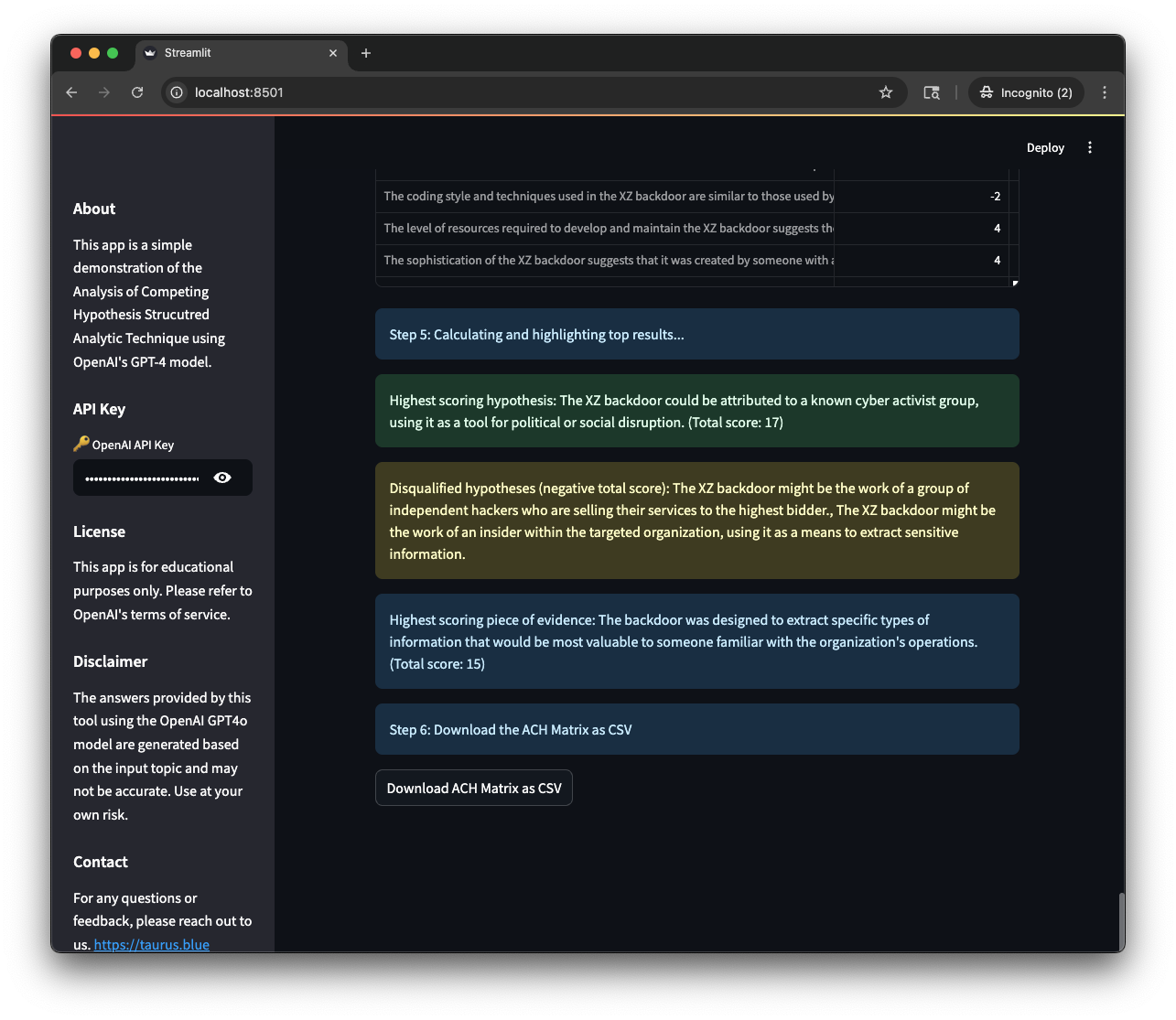This screenshot has width=1176, height=1020.
Task: Click the browser forward arrow
Action: click(104, 92)
